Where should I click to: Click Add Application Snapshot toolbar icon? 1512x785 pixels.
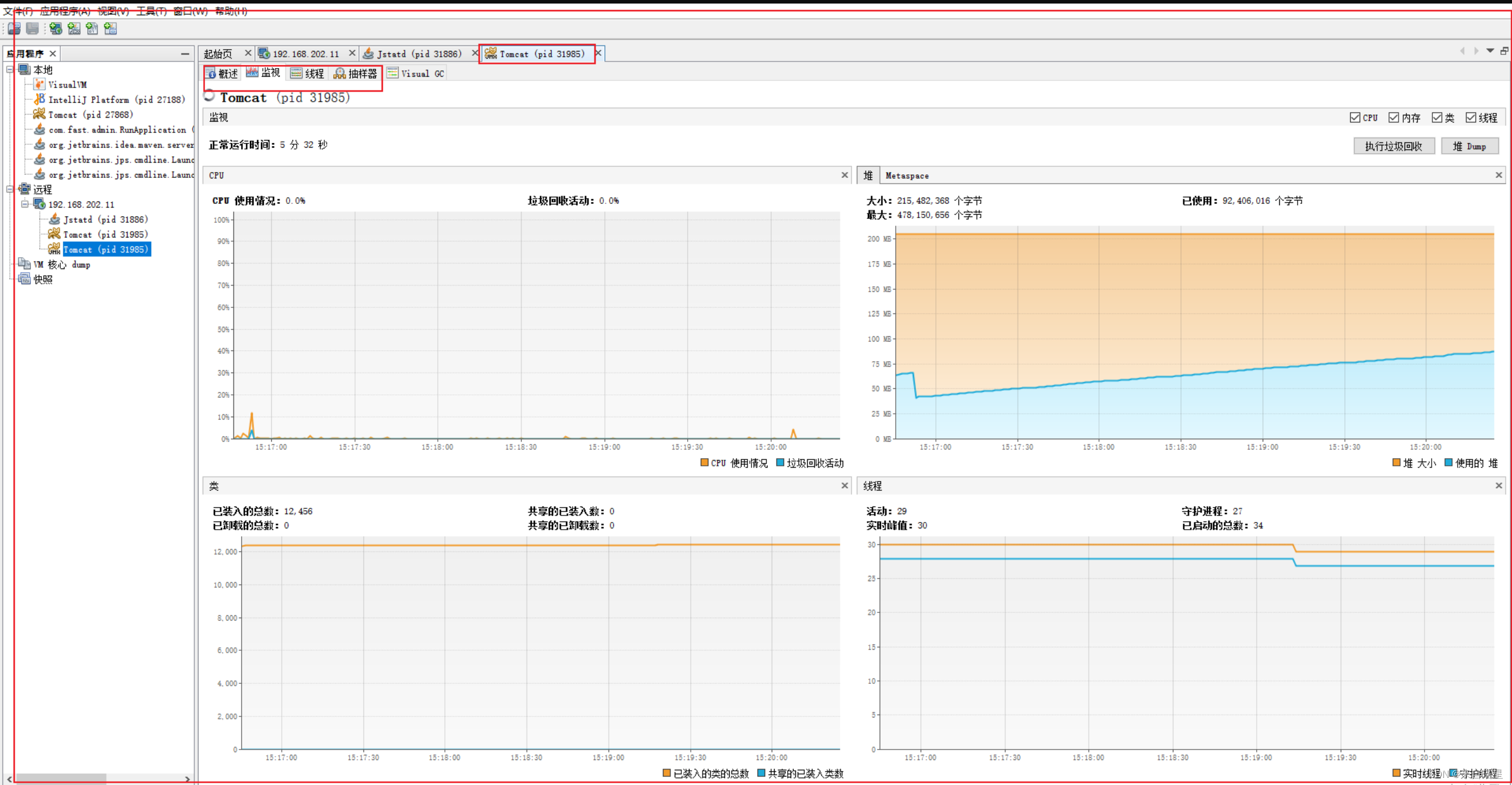(110, 28)
